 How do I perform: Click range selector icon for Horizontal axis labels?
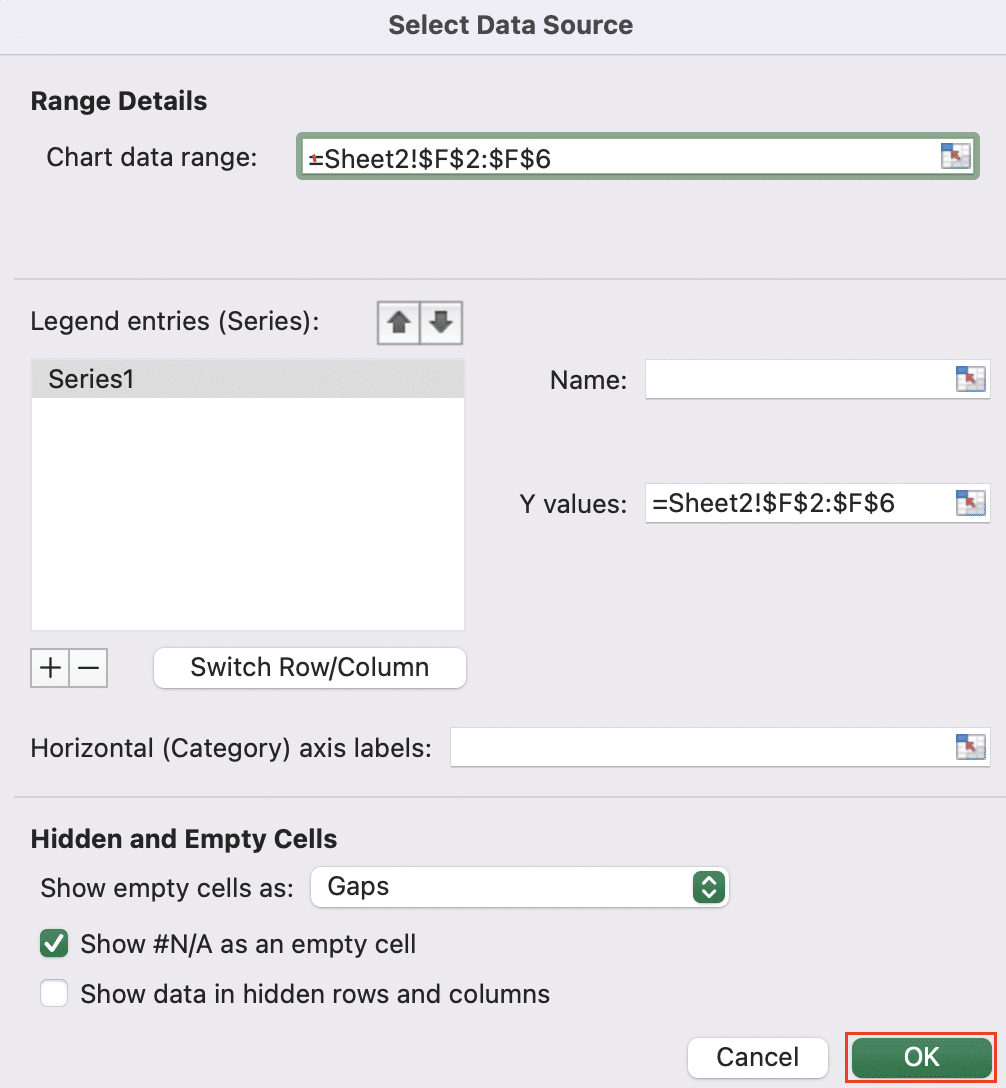tap(970, 747)
